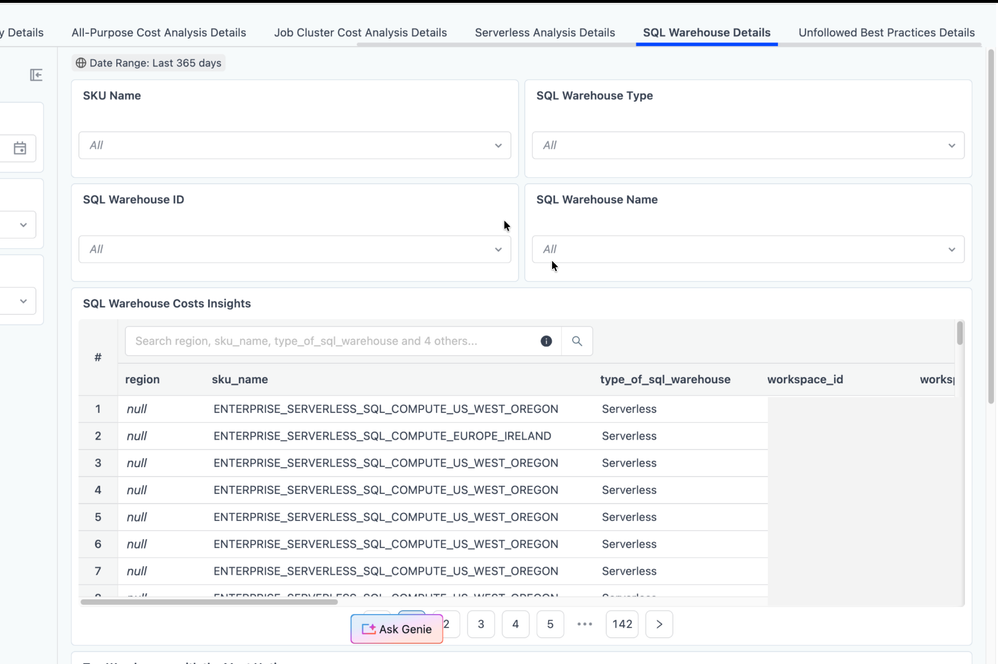Screen dimensions: 998x664
Task: Expand the SQL Warehouse ID dropdown
Action: [295, 249]
